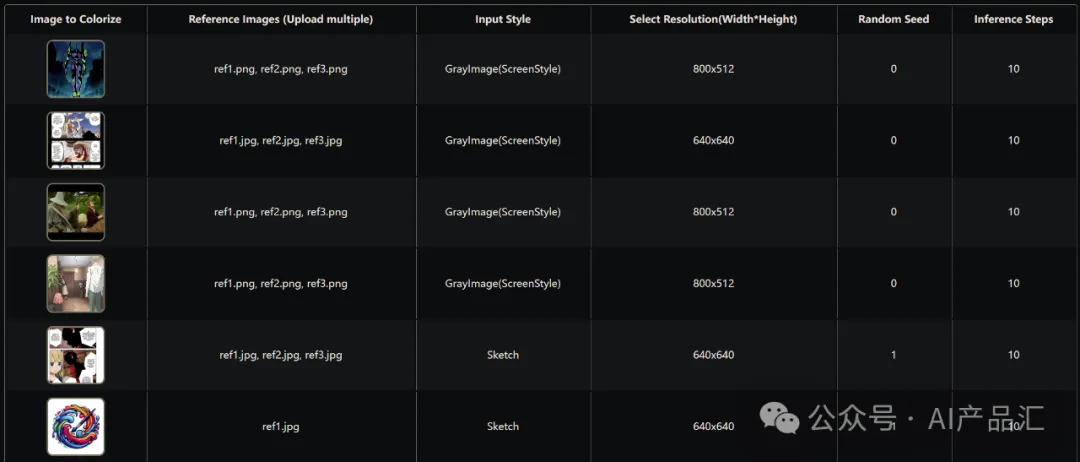This screenshot has height=462, width=1080.
Task: Open the second row manga page thumbnail
Action: [76, 140]
